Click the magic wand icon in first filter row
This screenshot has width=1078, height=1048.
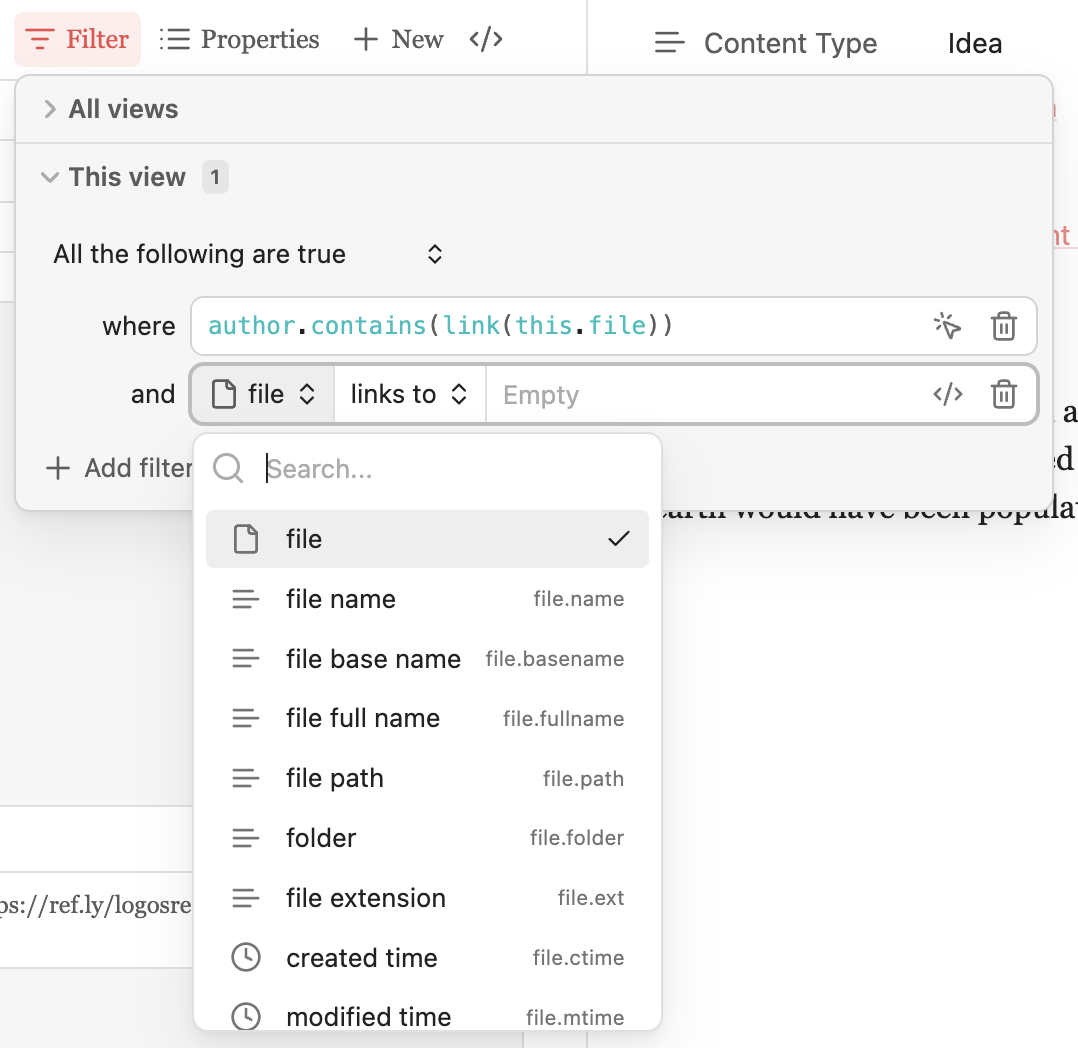947,326
